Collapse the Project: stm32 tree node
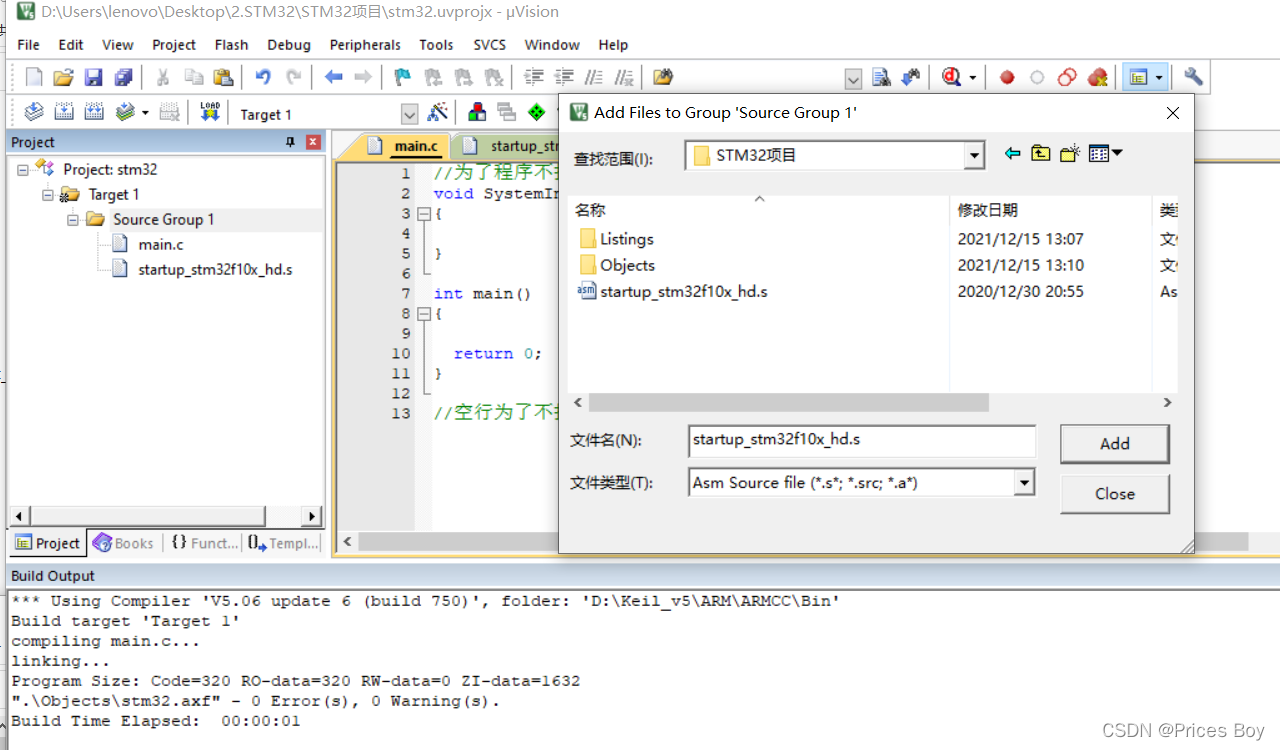 [23, 170]
